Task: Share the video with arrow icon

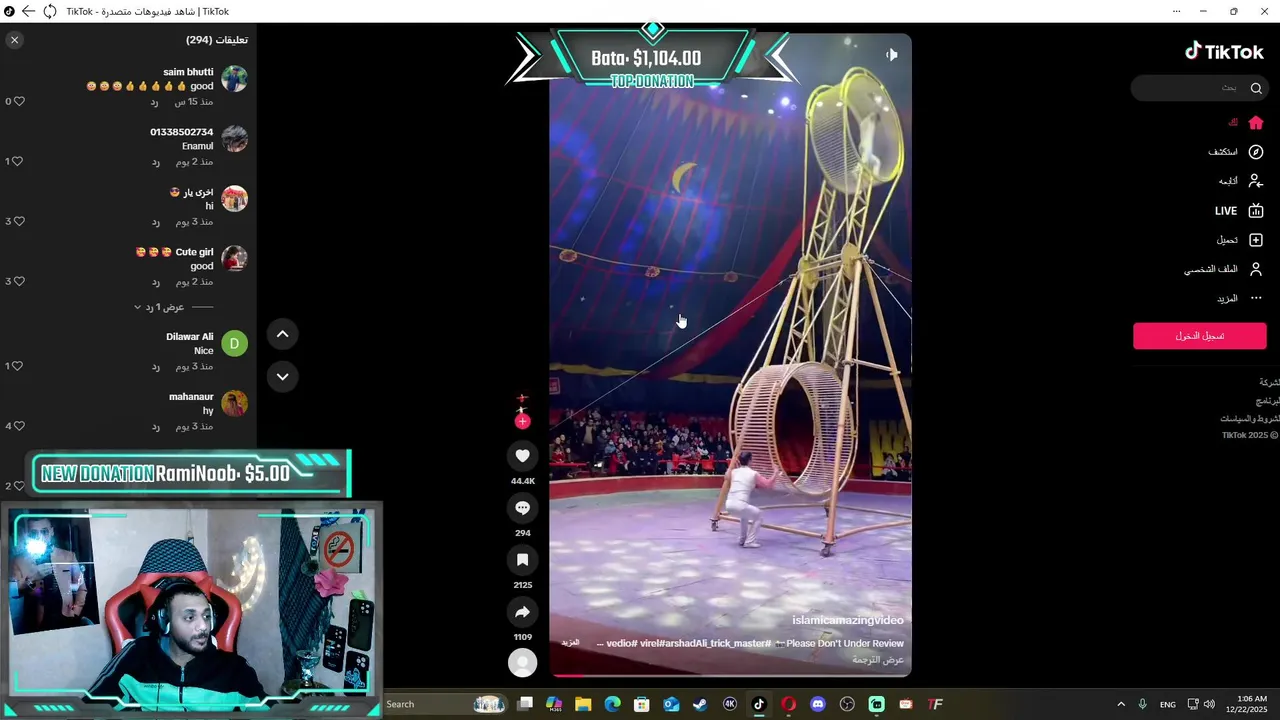Action: click(x=522, y=612)
